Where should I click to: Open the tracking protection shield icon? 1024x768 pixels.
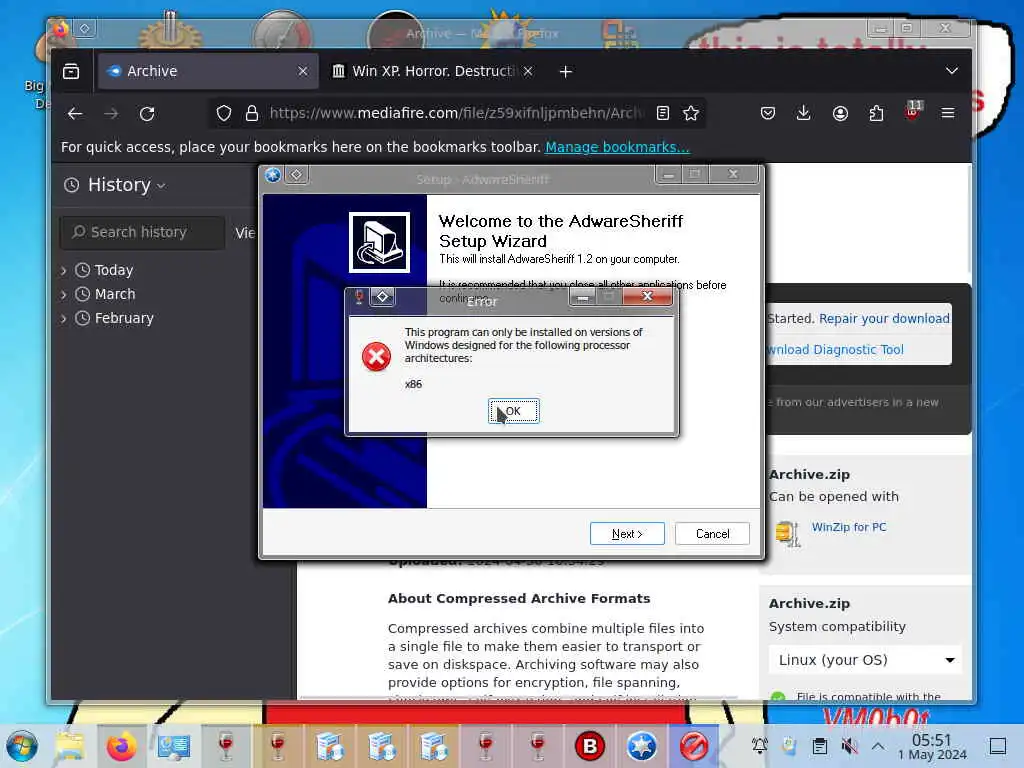(224, 114)
